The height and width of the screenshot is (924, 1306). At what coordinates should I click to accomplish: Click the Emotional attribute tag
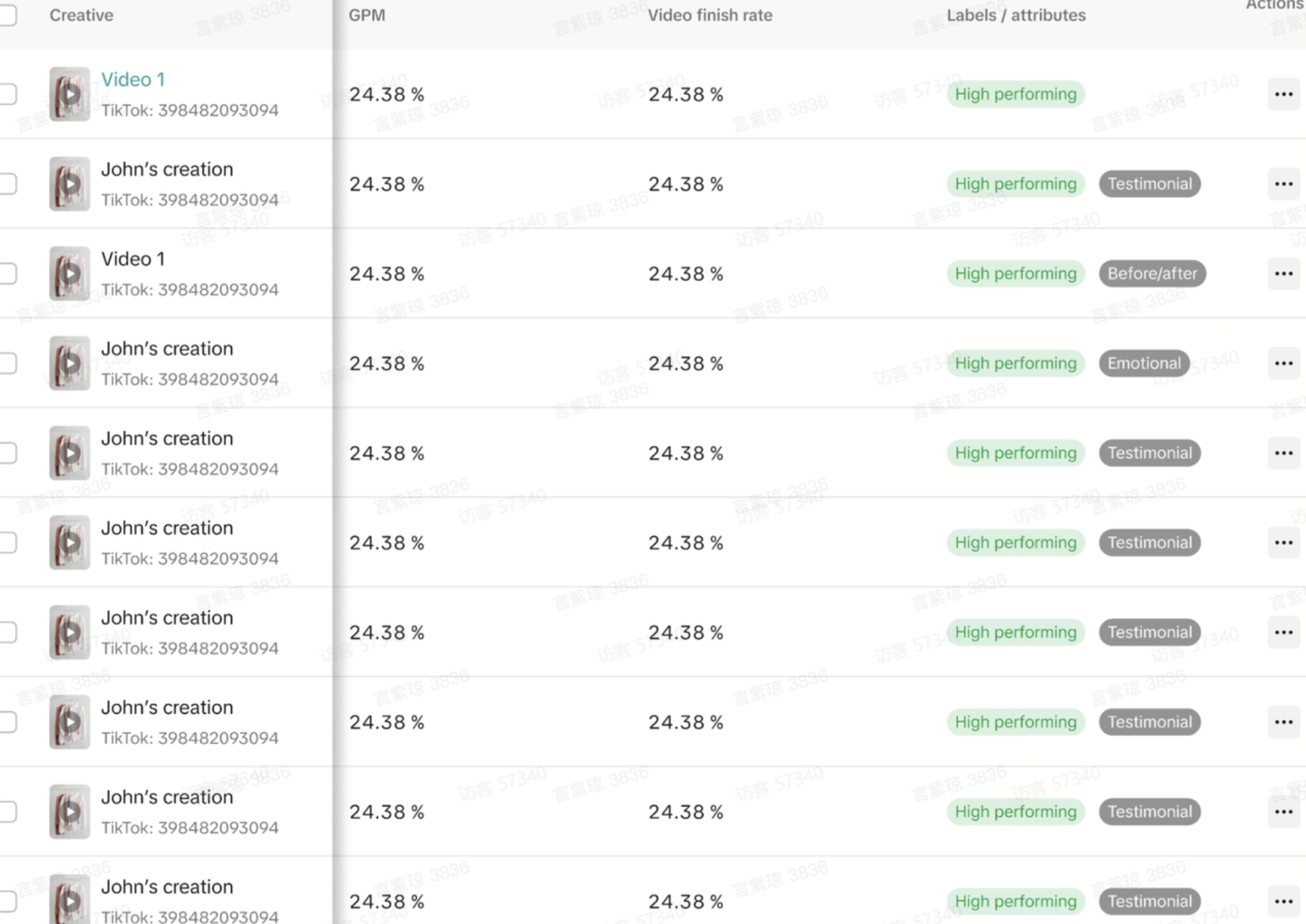click(1144, 363)
